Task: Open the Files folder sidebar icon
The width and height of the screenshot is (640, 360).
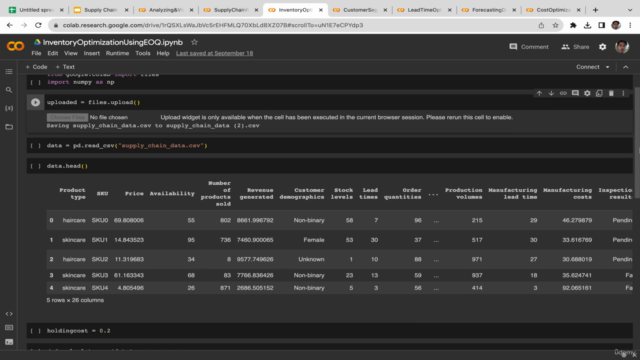Action: coord(9,127)
